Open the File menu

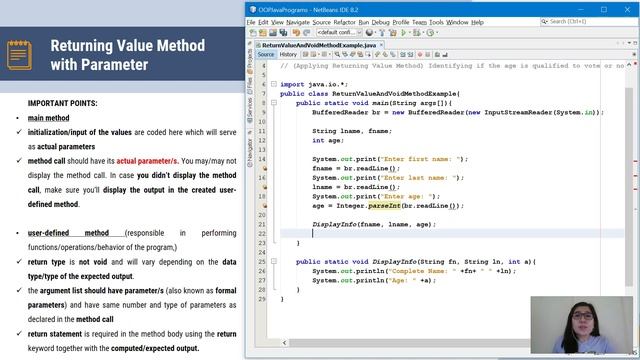(x=251, y=22)
